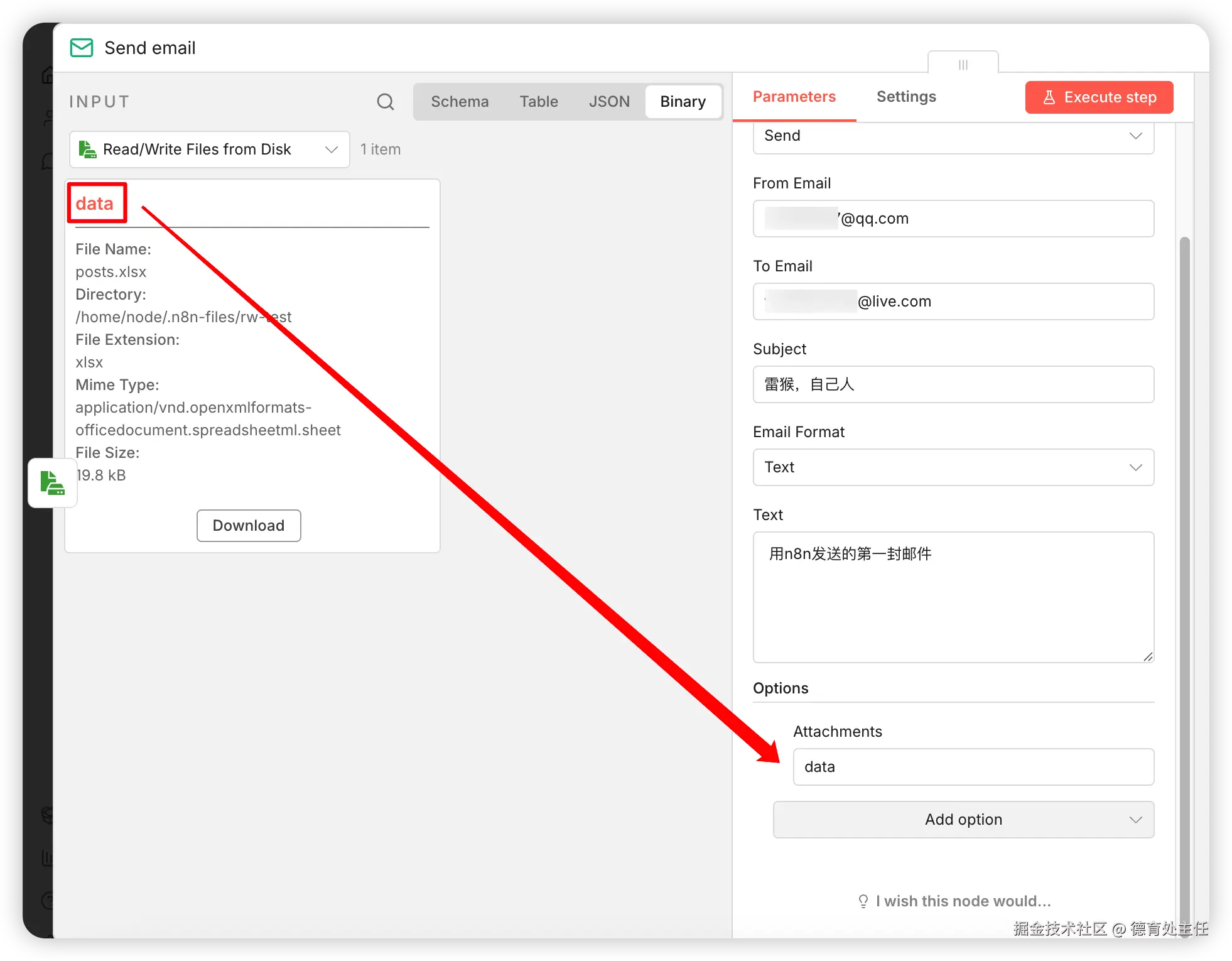This screenshot has height=961, width=1232.
Task: Click the drag handle above Parameters panel
Action: (x=963, y=64)
